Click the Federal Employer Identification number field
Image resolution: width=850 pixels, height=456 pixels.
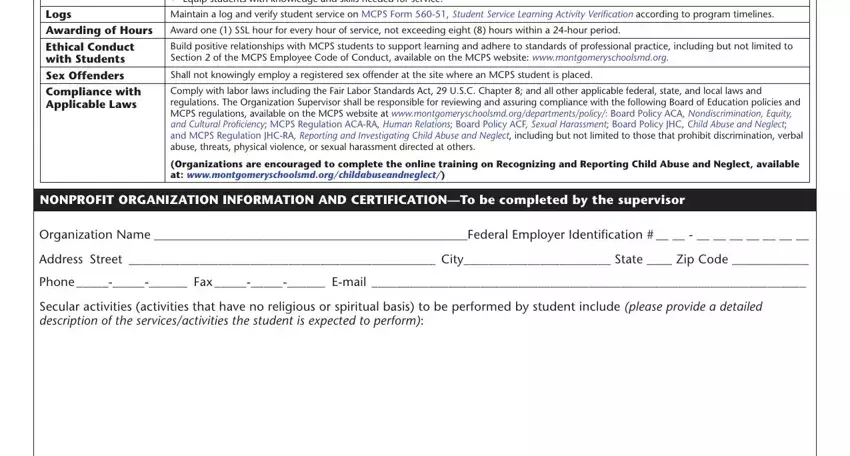732,235
